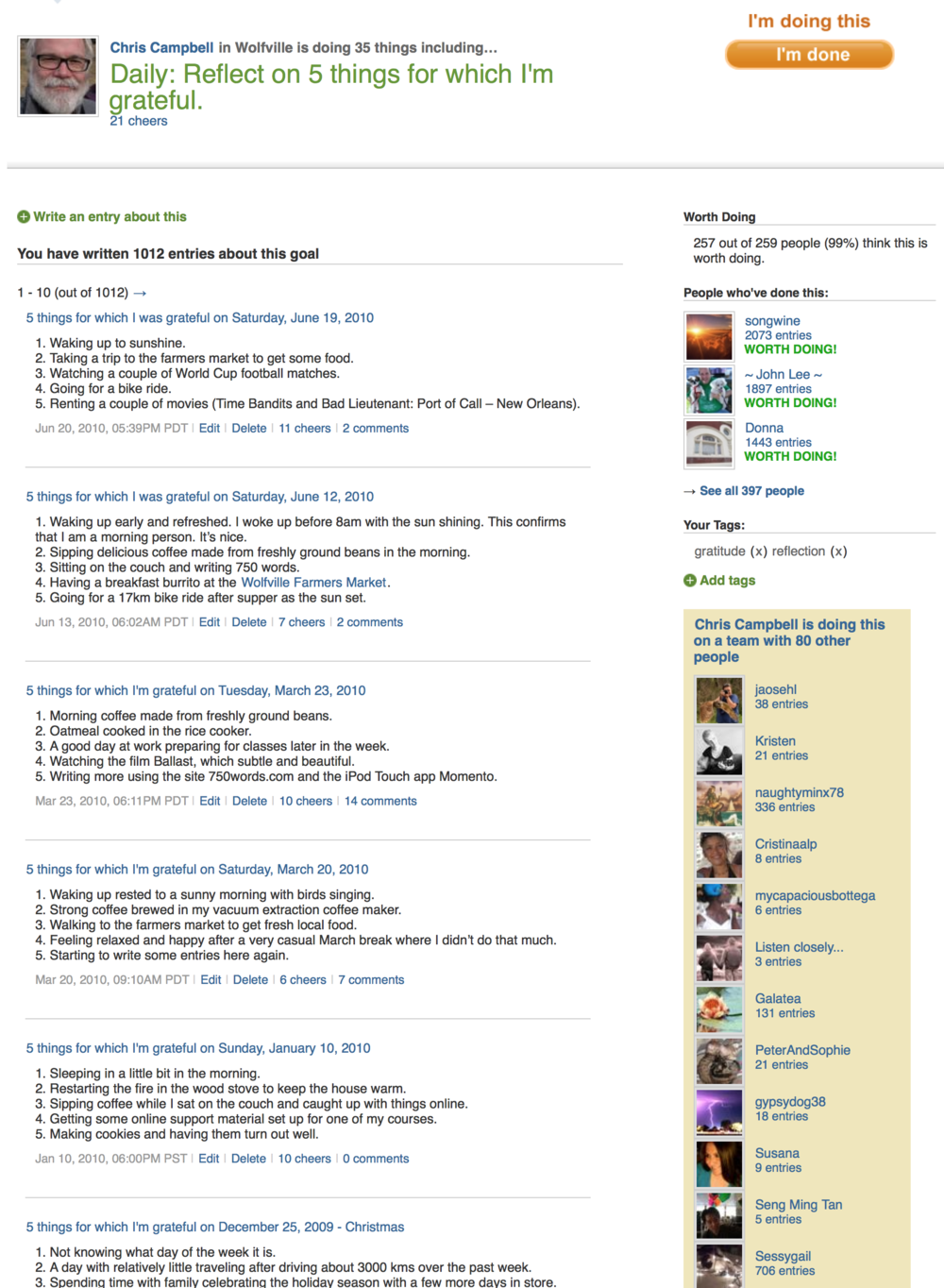Open John Lee's avatar picture

pos(709,390)
